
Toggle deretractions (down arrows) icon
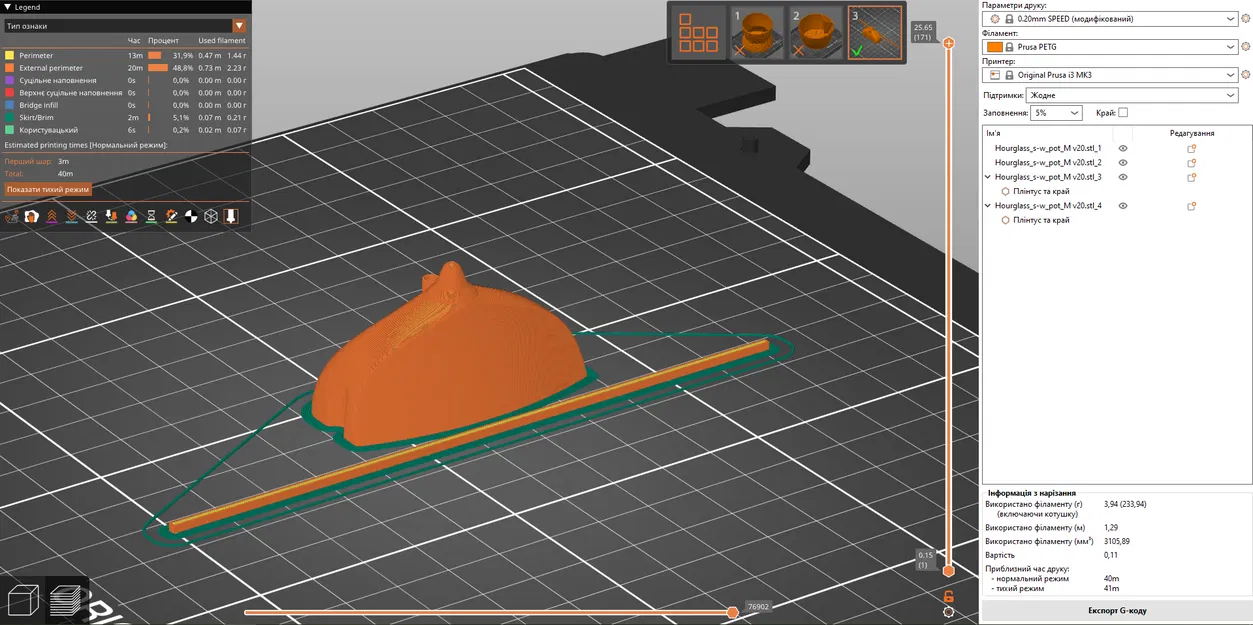pos(72,216)
